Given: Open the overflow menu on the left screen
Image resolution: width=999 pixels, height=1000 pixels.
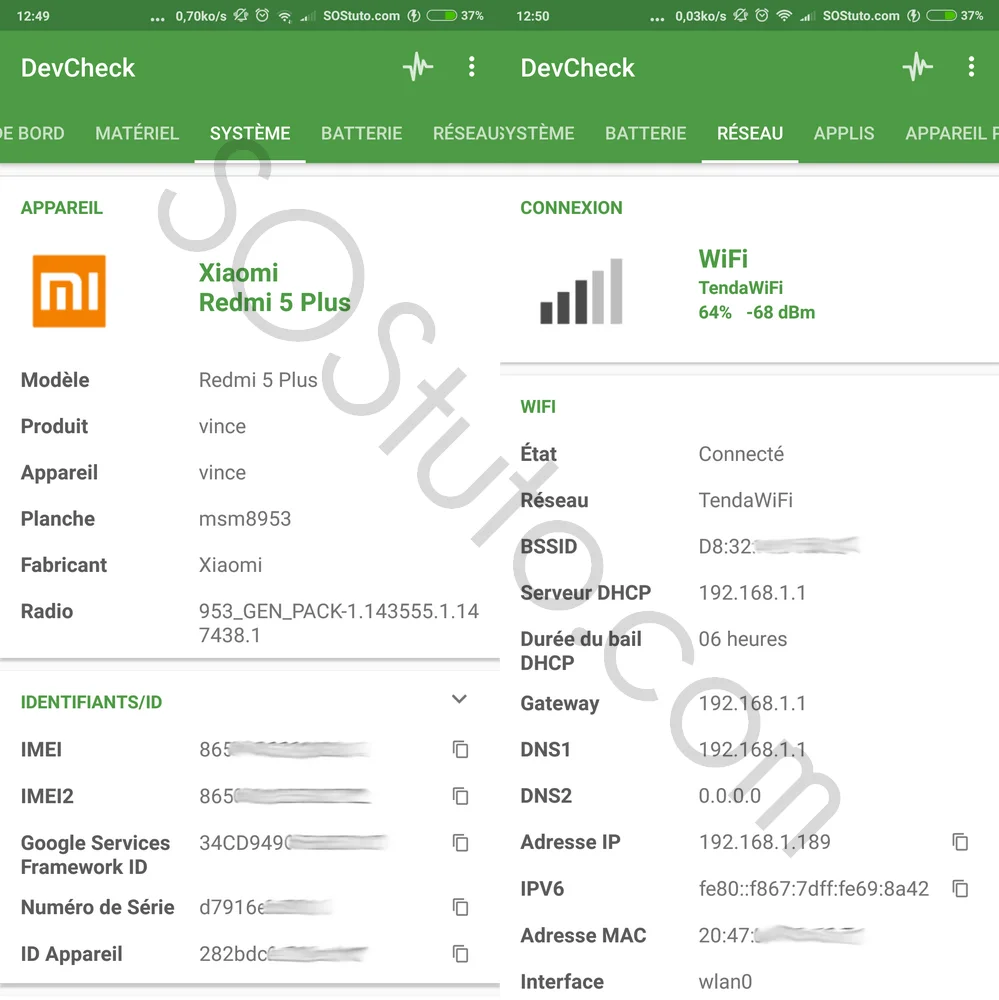Looking at the screenshot, I should 471,67.
